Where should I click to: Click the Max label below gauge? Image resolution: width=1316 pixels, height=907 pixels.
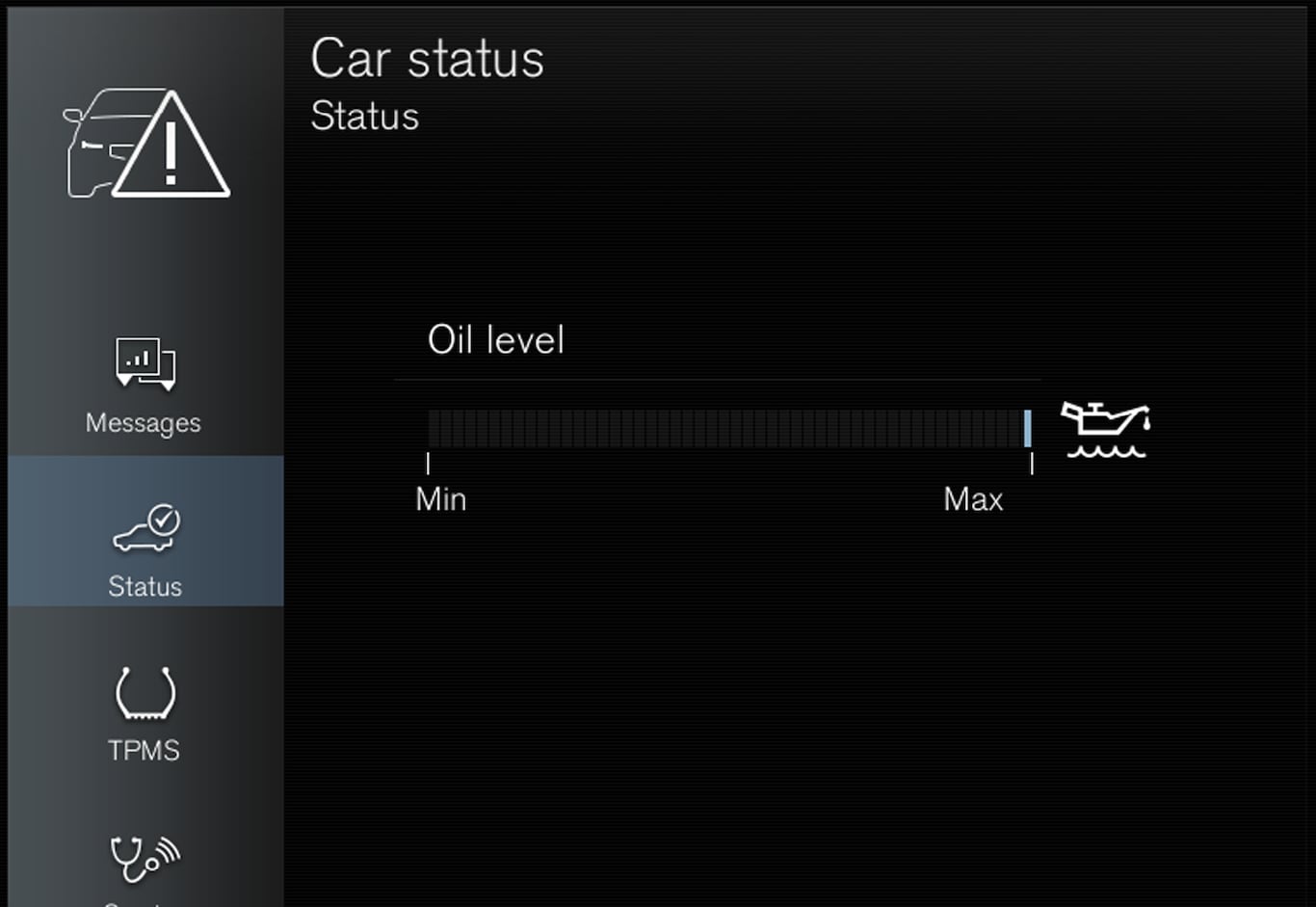973,499
